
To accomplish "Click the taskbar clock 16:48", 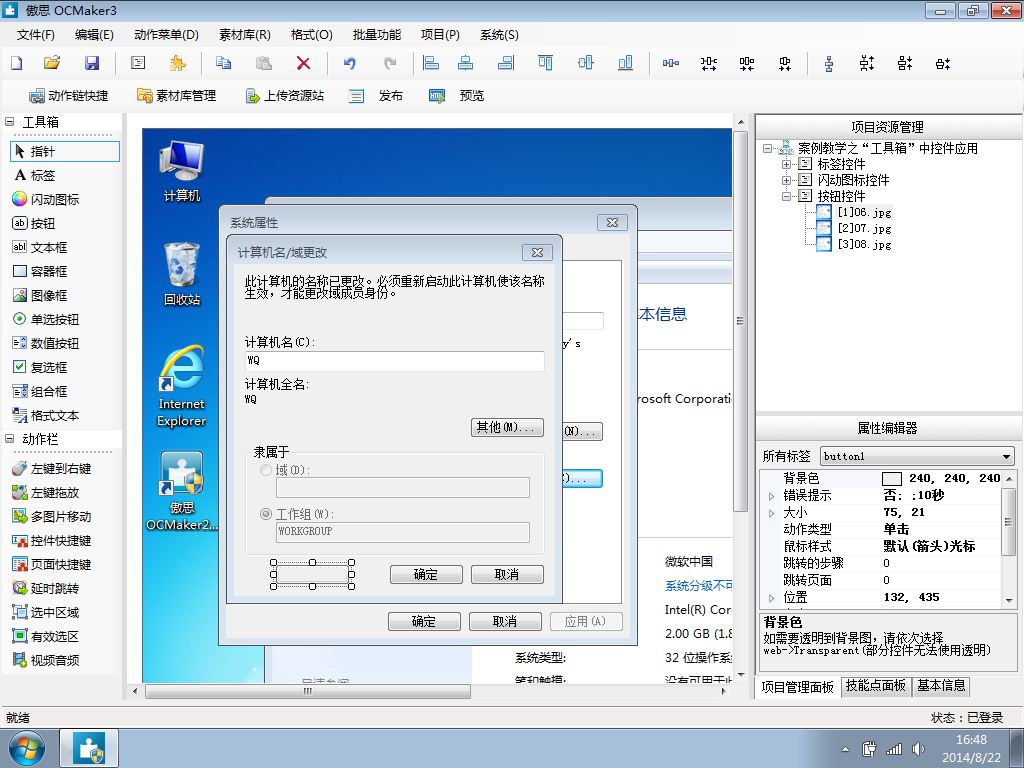I will (x=970, y=741).
